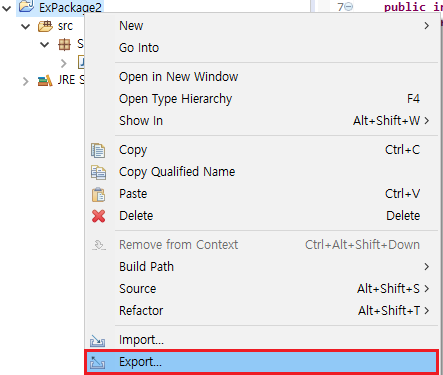Open the Refactor submenu arrow
This screenshot has height=375, width=443.
point(427,311)
